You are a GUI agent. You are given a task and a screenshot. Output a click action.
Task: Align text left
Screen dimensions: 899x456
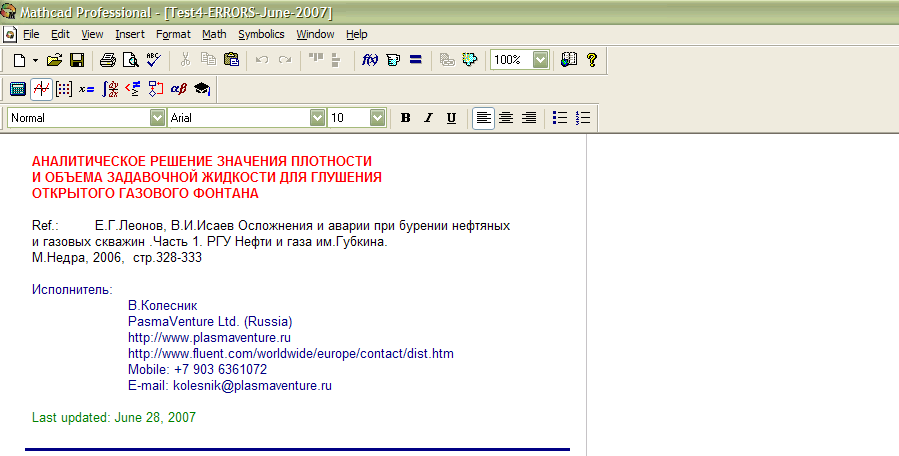point(483,118)
